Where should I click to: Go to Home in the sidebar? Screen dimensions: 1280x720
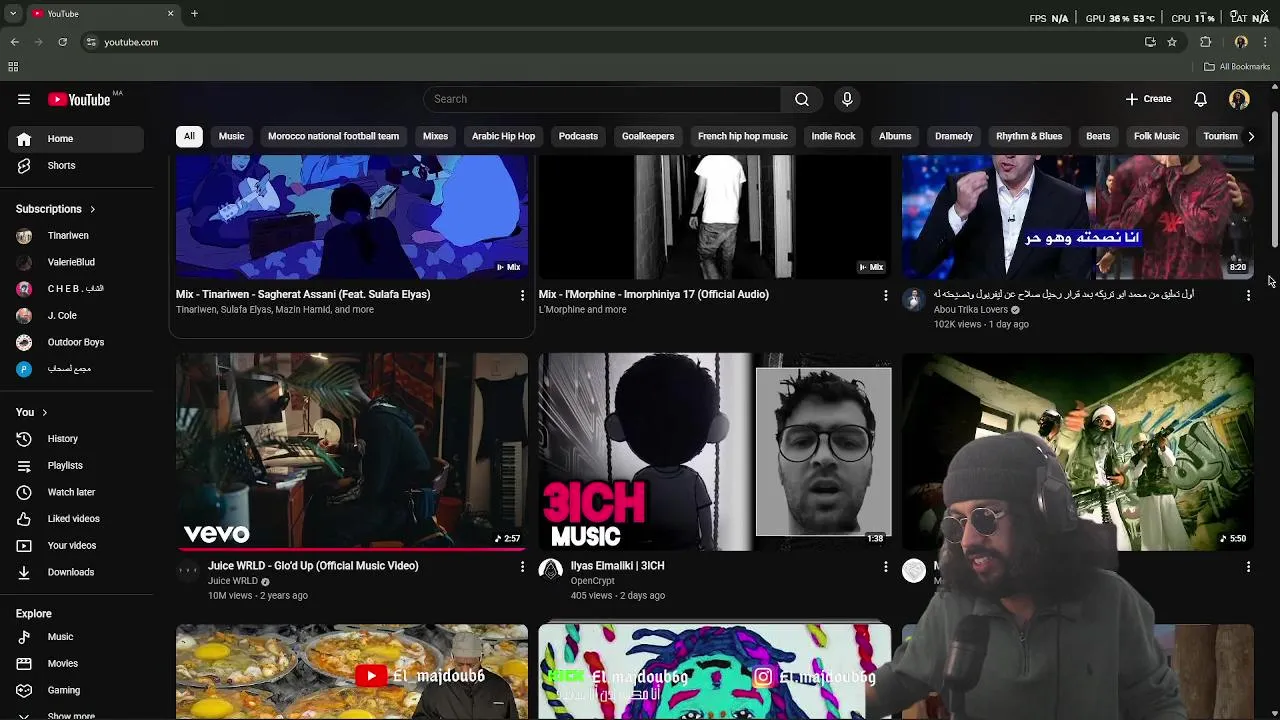pyautogui.click(x=76, y=139)
